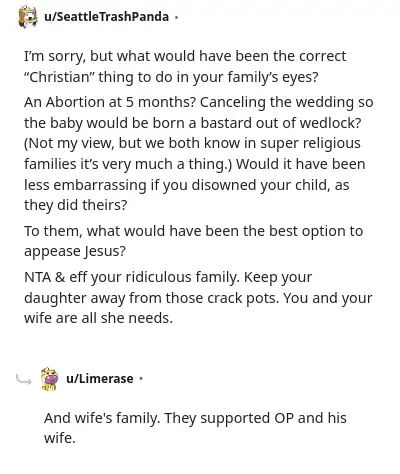Select the paragraph starting "An Abortion at 5 months"

point(199,154)
